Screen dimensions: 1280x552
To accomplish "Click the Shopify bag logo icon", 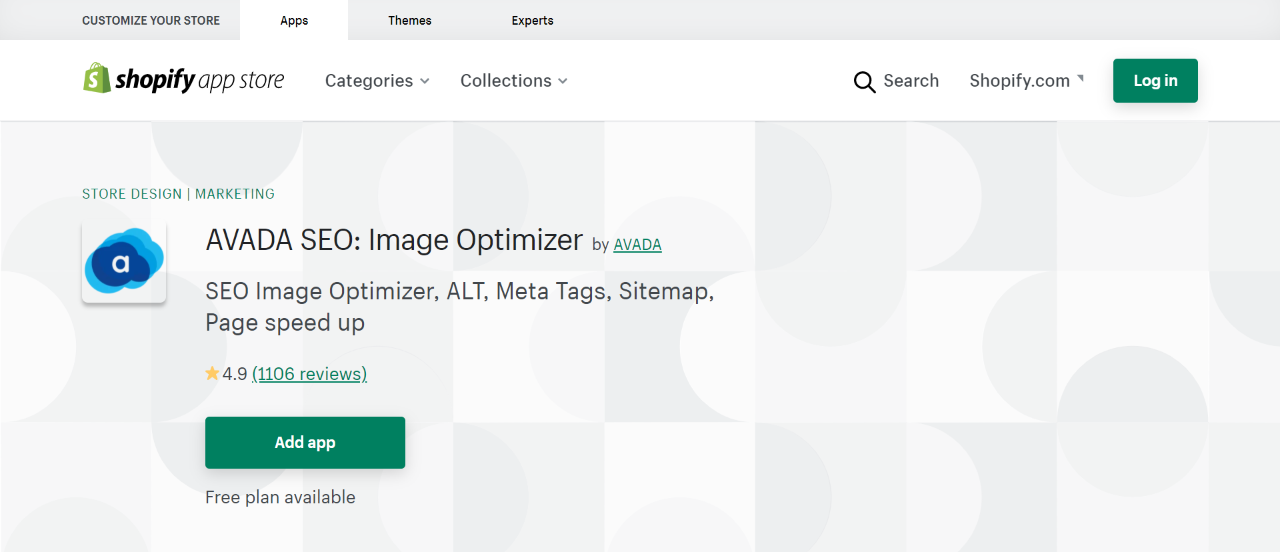I will (x=96, y=79).
